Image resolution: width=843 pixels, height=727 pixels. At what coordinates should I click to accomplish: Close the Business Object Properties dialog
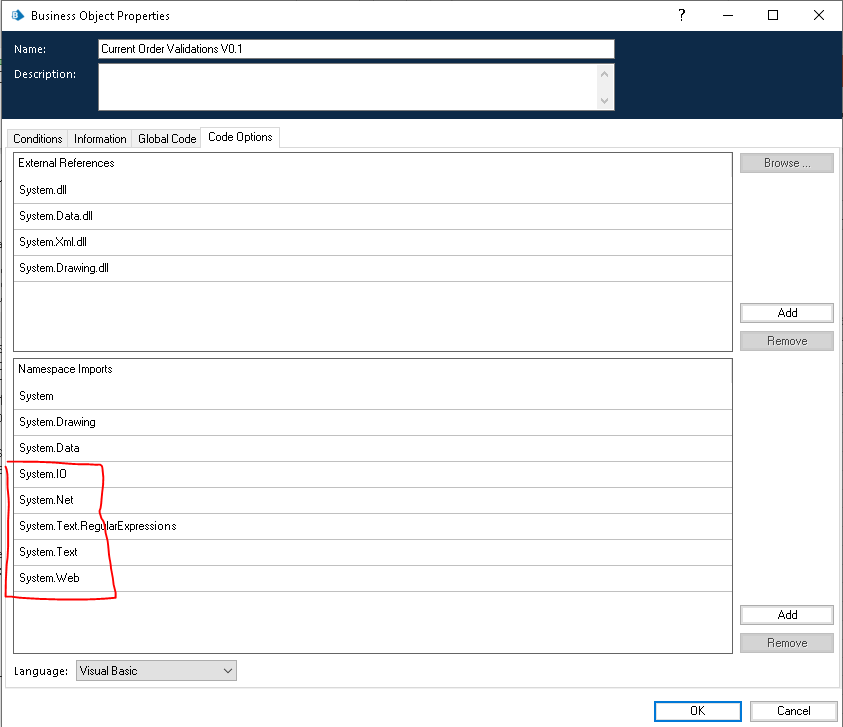click(818, 15)
